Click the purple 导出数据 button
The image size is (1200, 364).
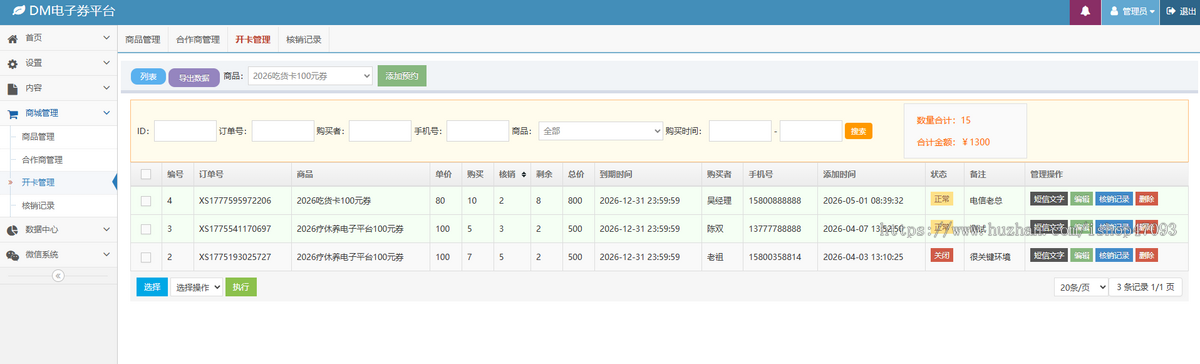click(194, 77)
